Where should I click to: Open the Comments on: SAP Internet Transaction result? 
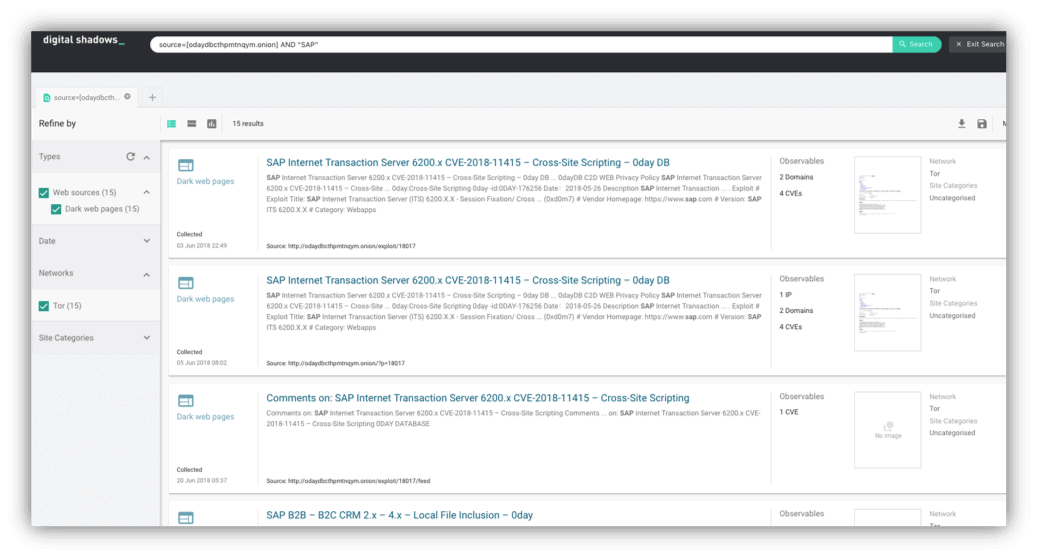[x=477, y=398]
